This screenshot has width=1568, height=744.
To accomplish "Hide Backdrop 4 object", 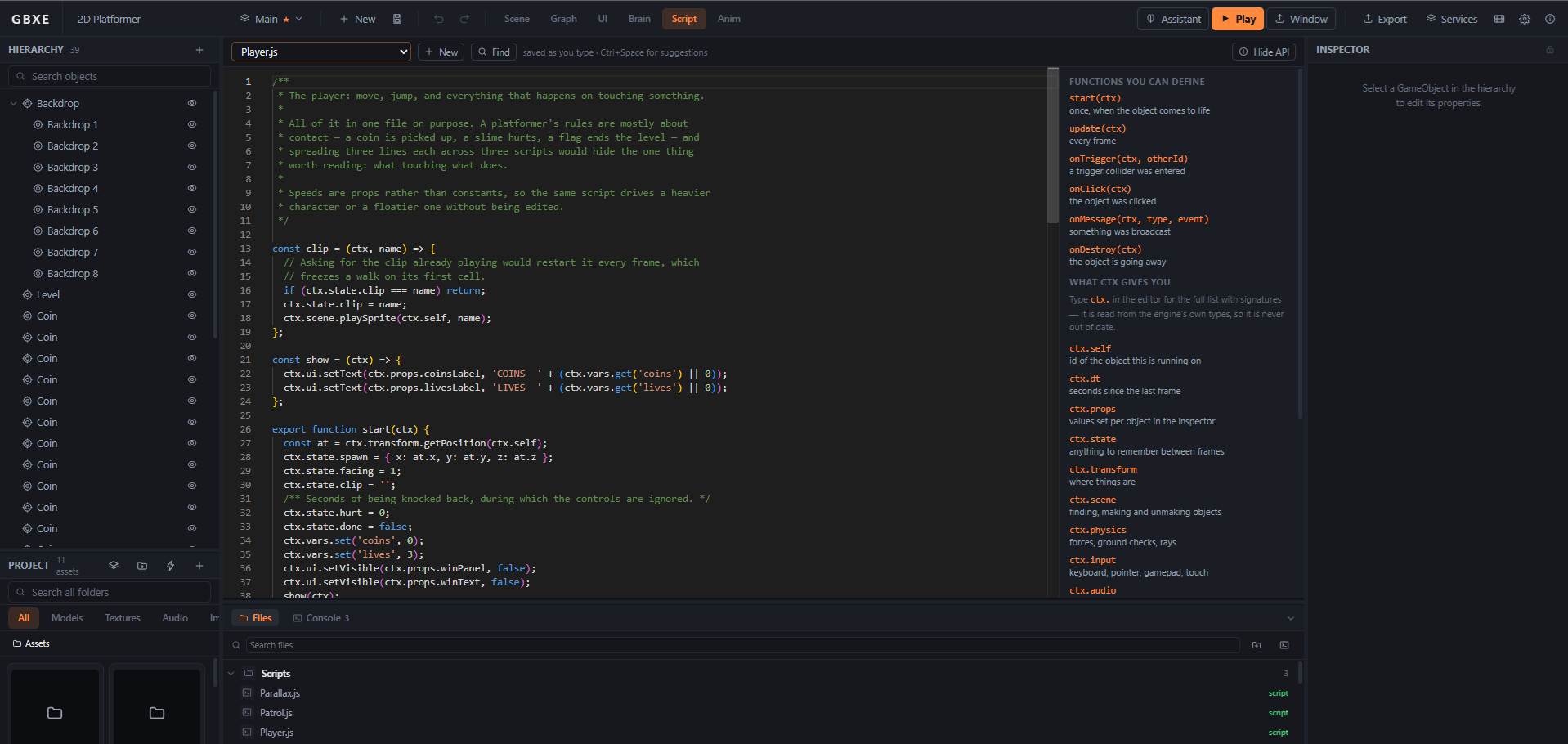I will tap(192, 189).
